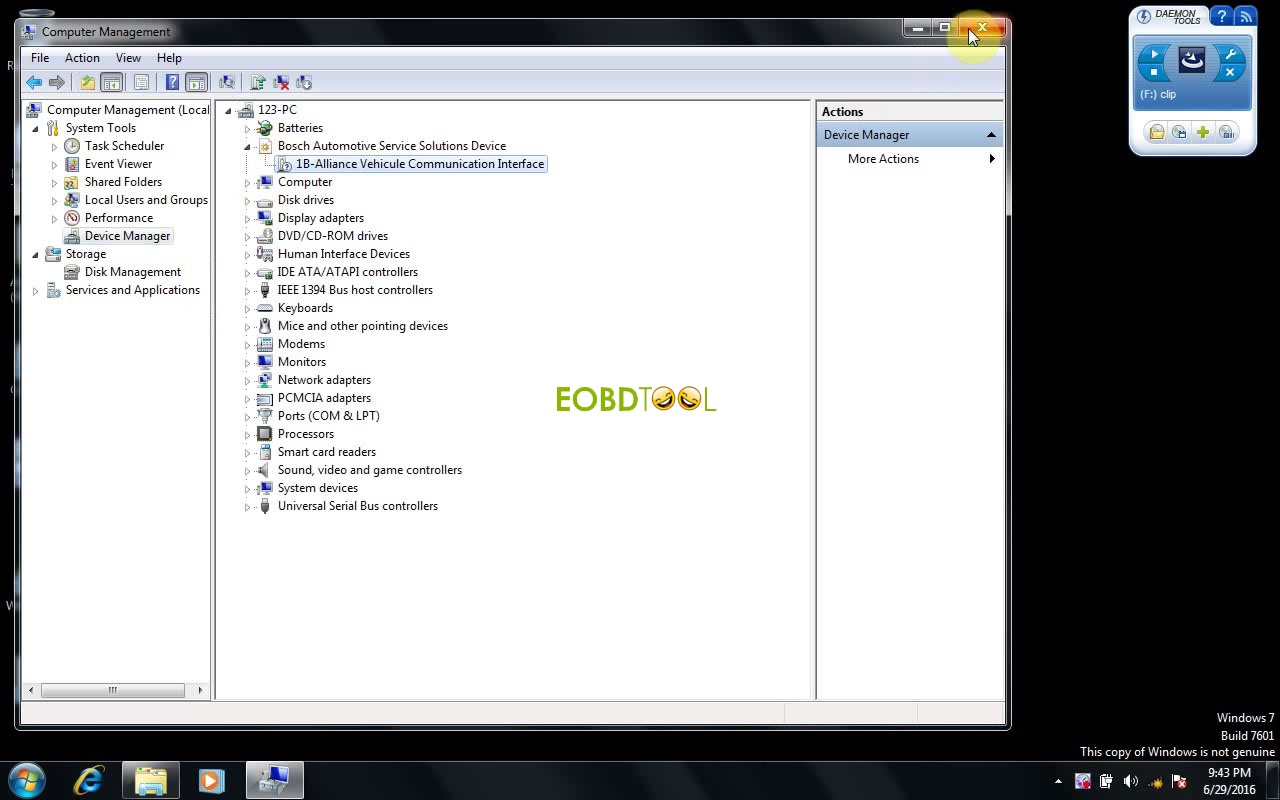
Task: Open the Action menu
Action: pyautogui.click(x=82, y=57)
